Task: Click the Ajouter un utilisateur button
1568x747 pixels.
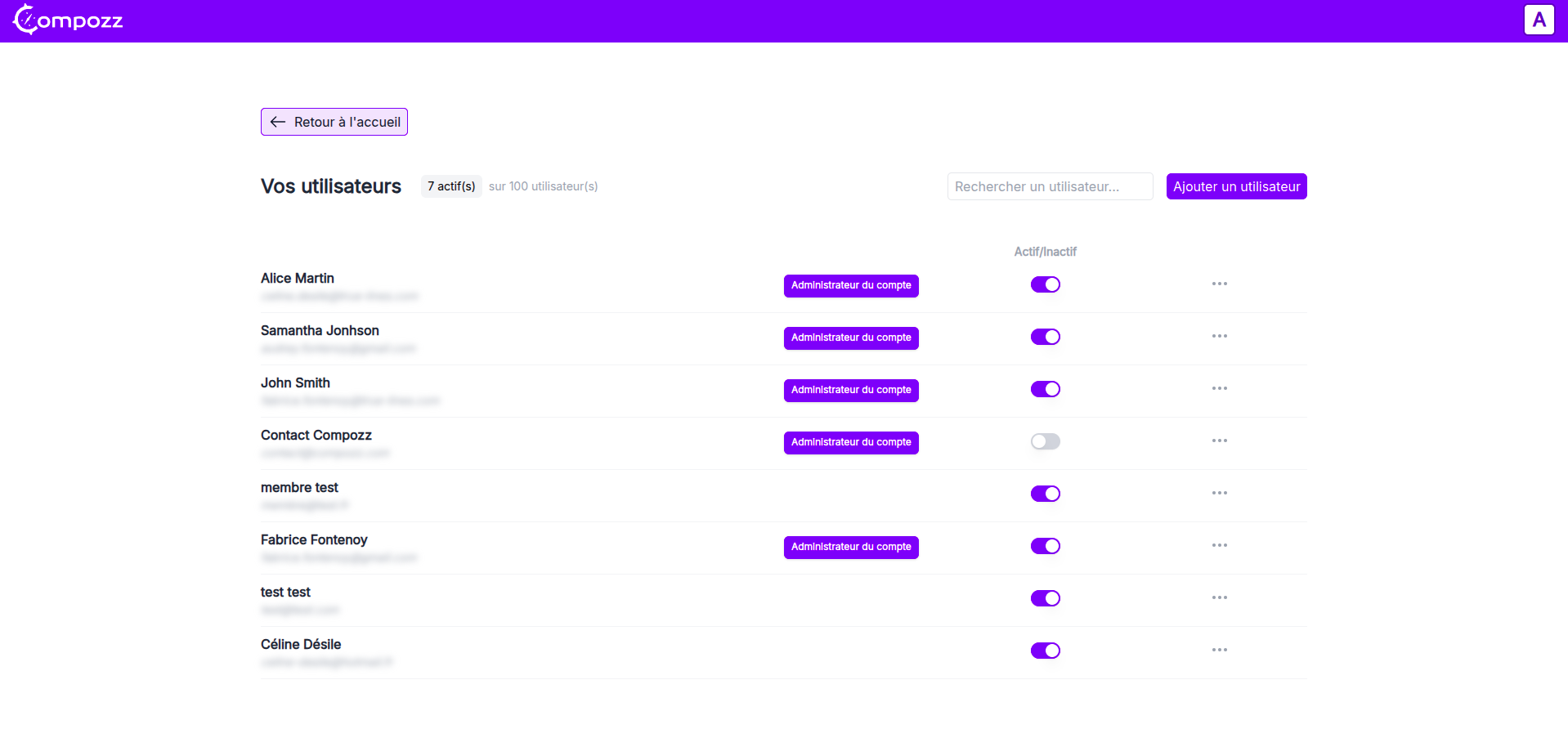Action: pos(1236,186)
